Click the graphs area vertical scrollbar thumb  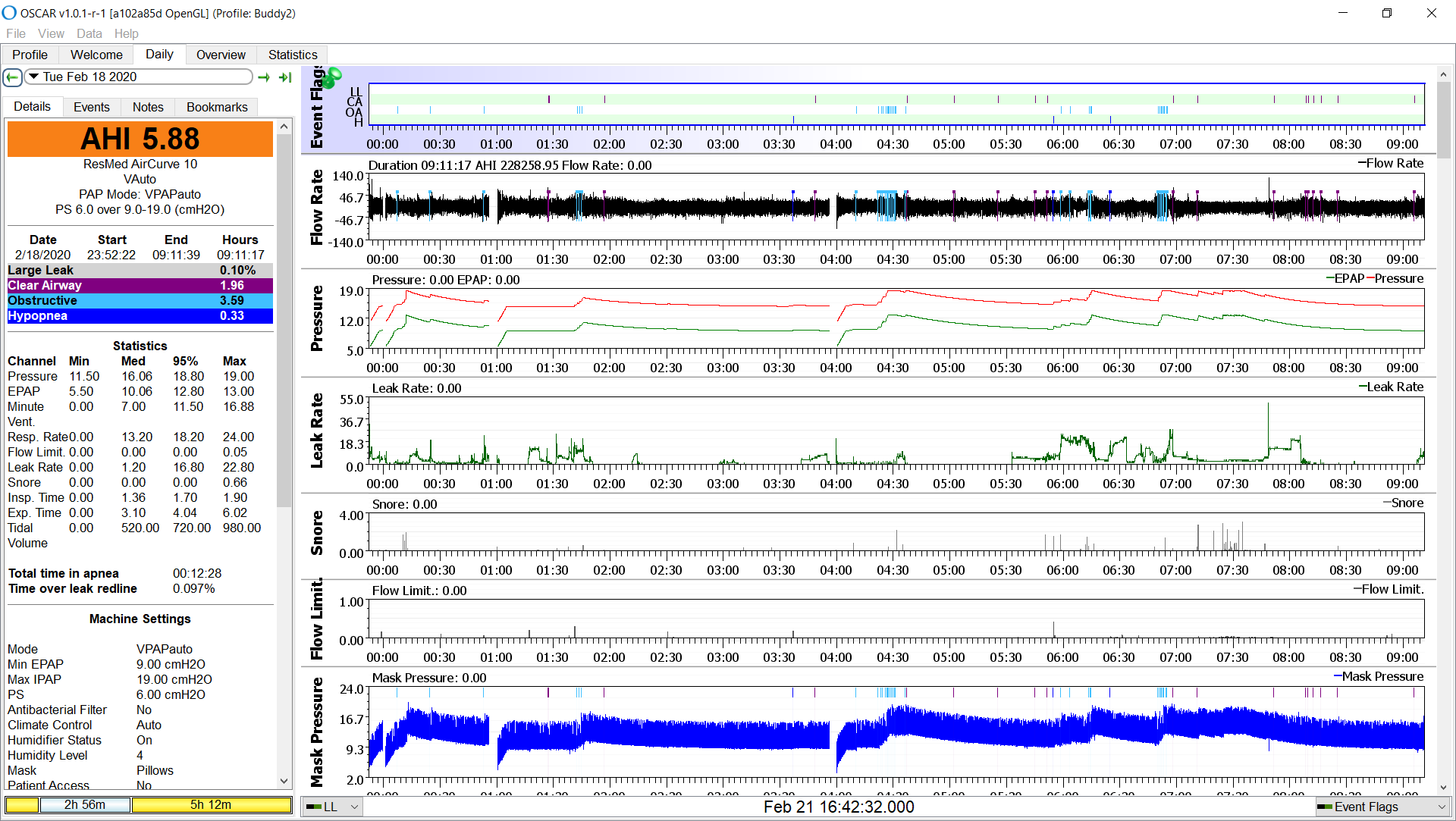(x=1443, y=120)
